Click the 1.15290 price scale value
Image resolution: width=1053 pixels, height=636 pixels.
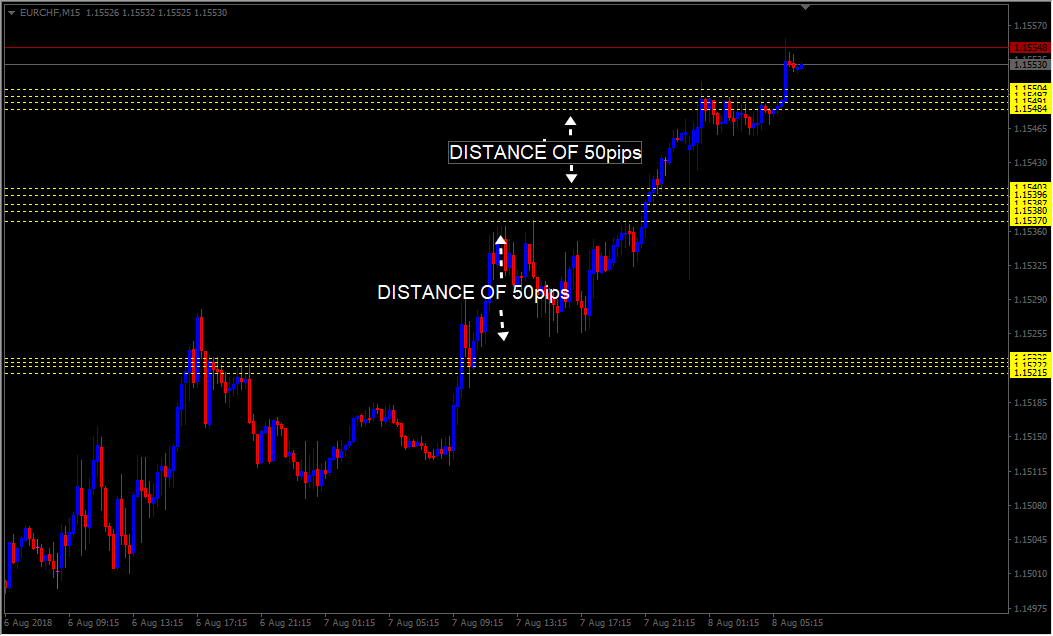[x=1031, y=300]
